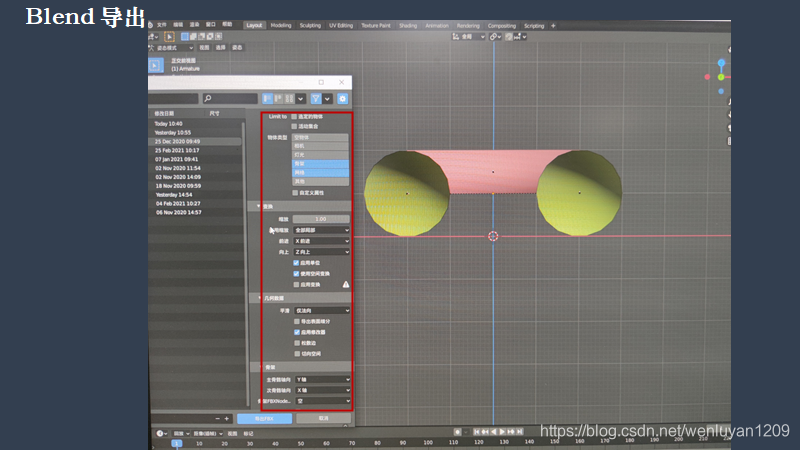The width and height of the screenshot is (800, 450).
Task: Click the extend-selection mode icon
Action: [193, 37]
